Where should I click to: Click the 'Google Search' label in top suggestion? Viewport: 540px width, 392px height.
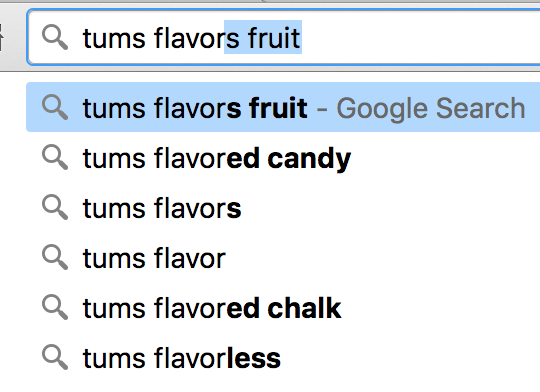coord(430,109)
